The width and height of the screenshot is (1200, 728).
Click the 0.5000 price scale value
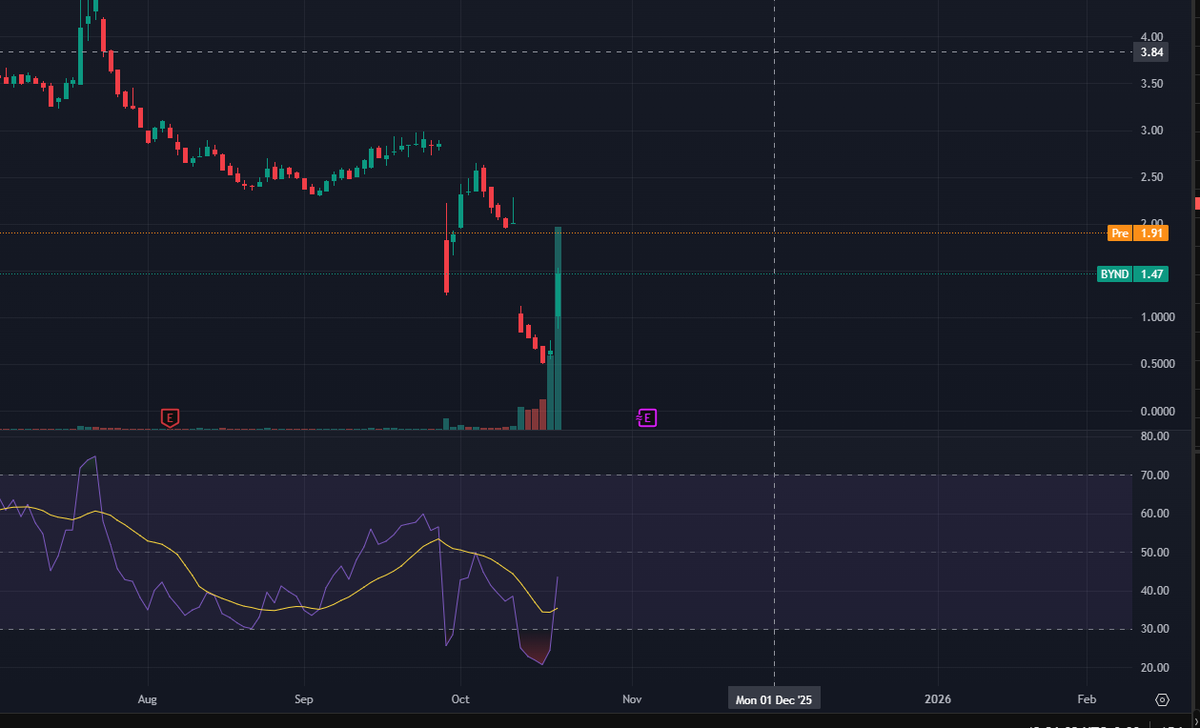click(x=1157, y=364)
